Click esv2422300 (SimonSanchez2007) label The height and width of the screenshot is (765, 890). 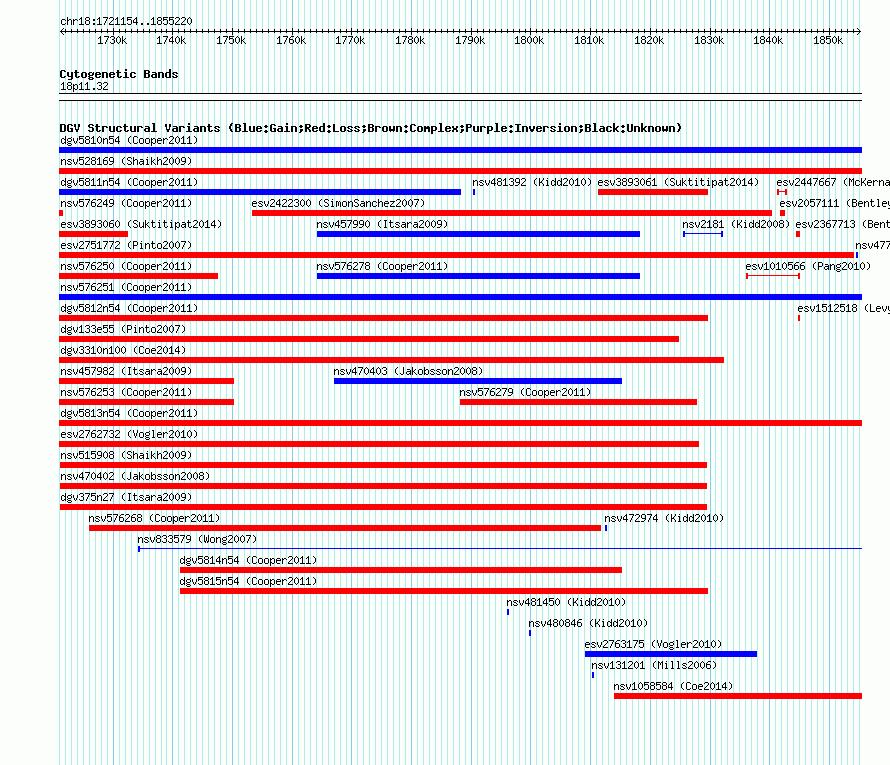point(338,203)
